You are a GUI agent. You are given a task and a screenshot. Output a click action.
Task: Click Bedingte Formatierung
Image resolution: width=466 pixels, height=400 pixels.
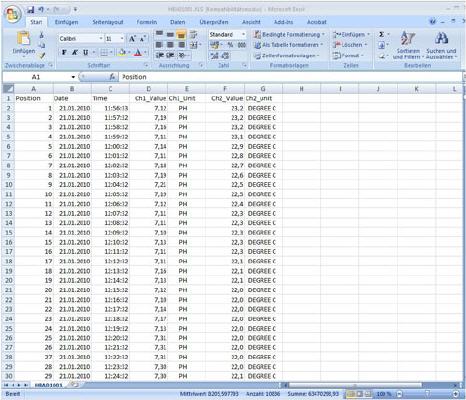click(x=289, y=34)
